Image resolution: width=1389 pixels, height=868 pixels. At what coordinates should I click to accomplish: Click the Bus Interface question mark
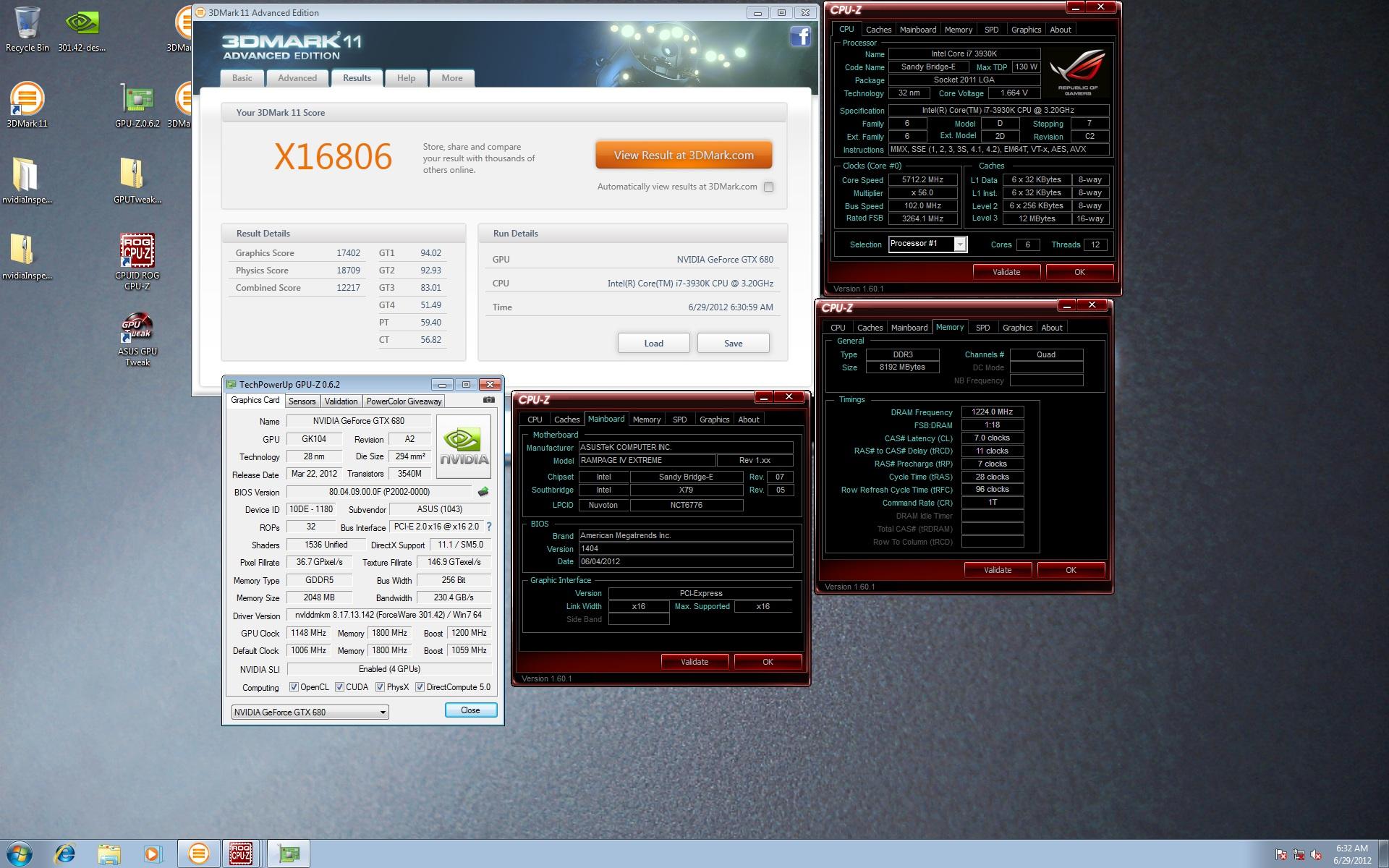488,527
